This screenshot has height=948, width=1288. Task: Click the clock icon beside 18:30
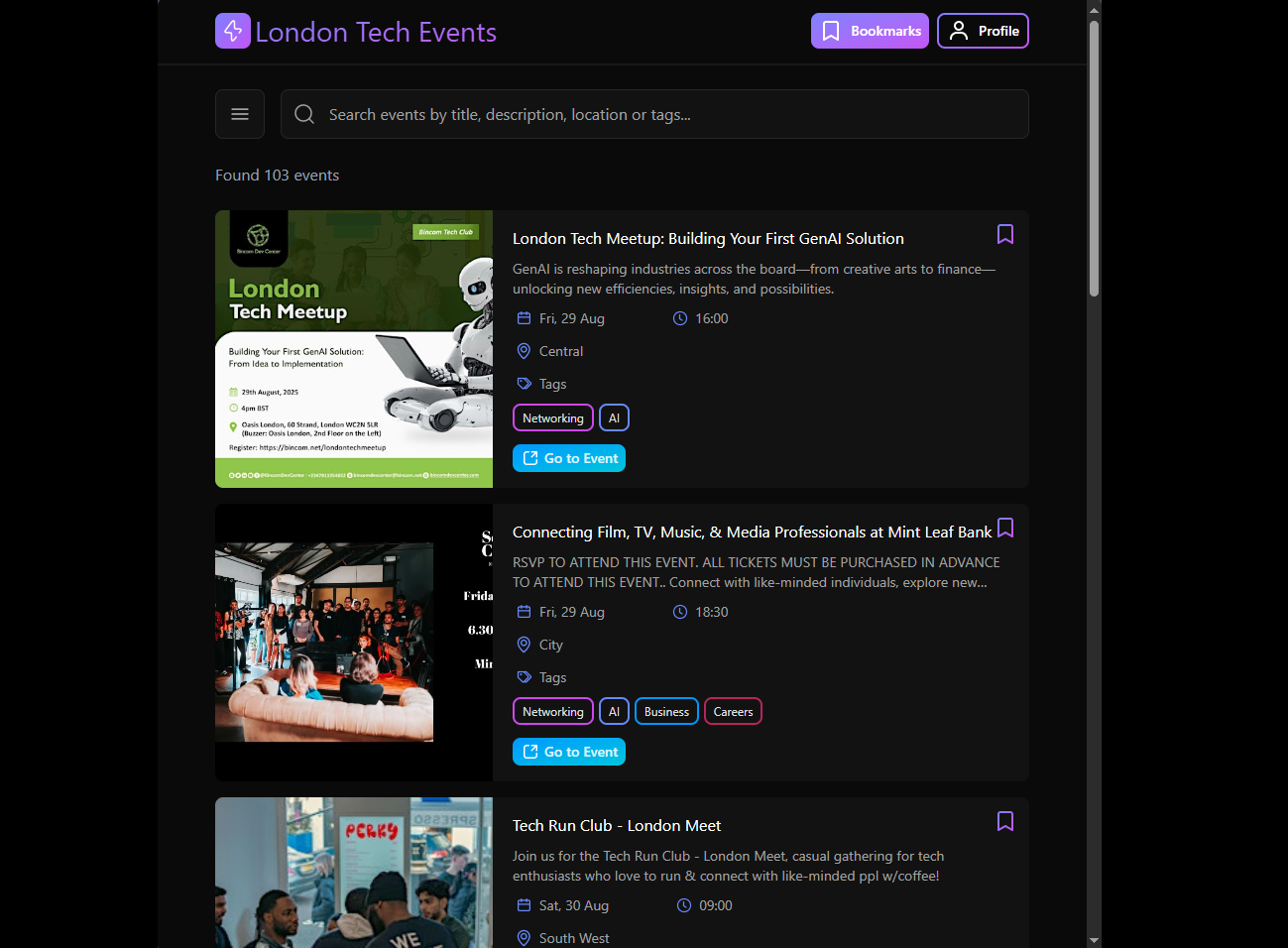(x=680, y=612)
